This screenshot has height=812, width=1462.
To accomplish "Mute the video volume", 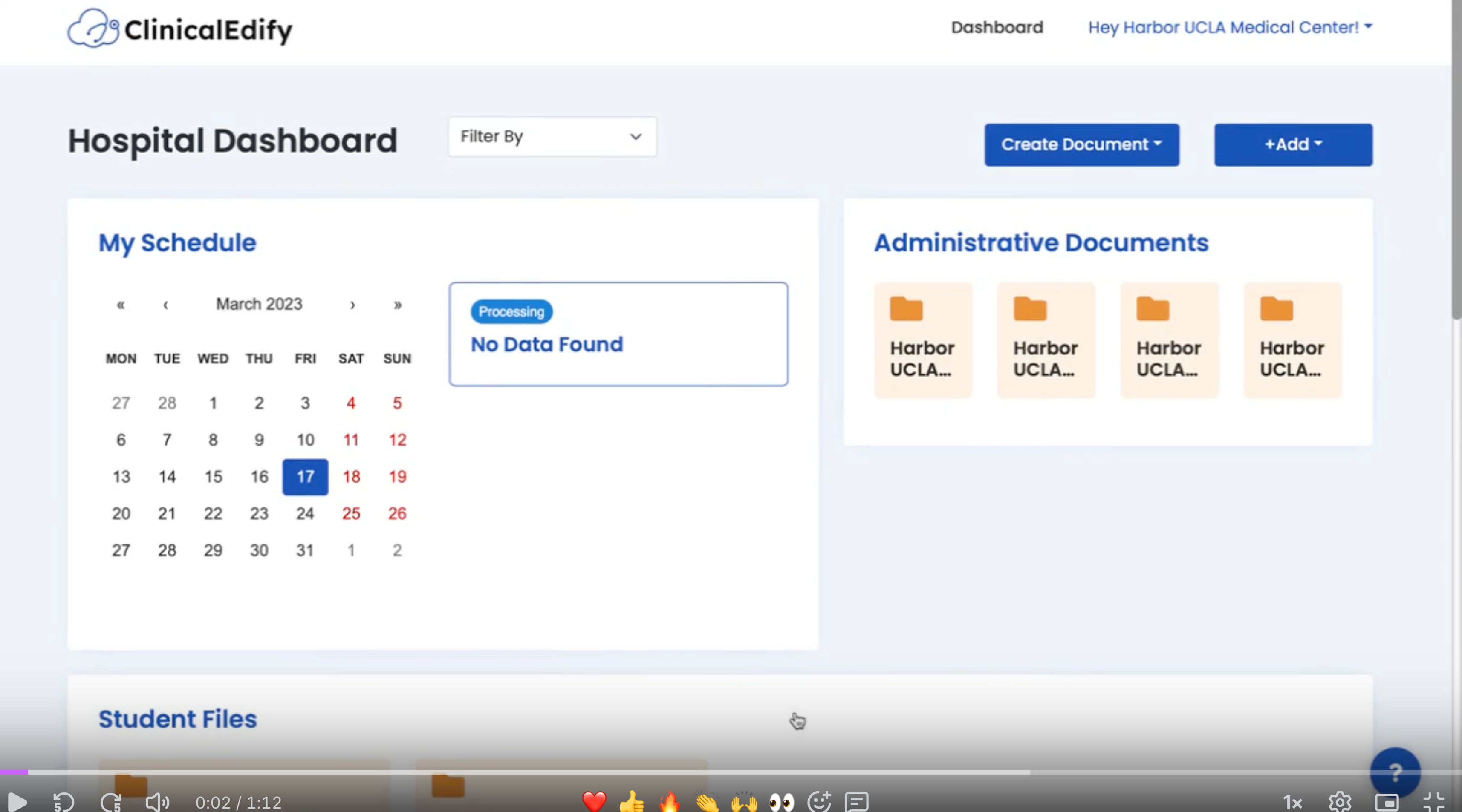I will click(157, 802).
